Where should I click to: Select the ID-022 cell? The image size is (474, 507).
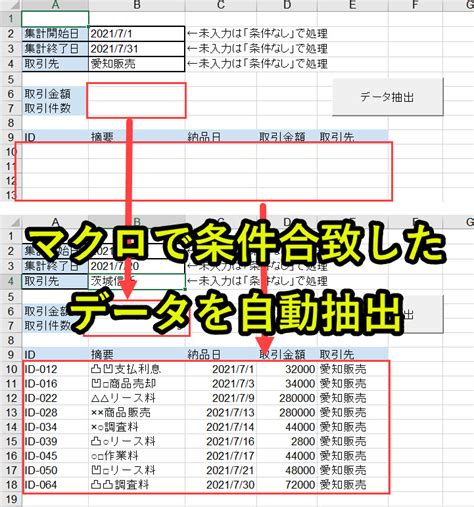55,398
